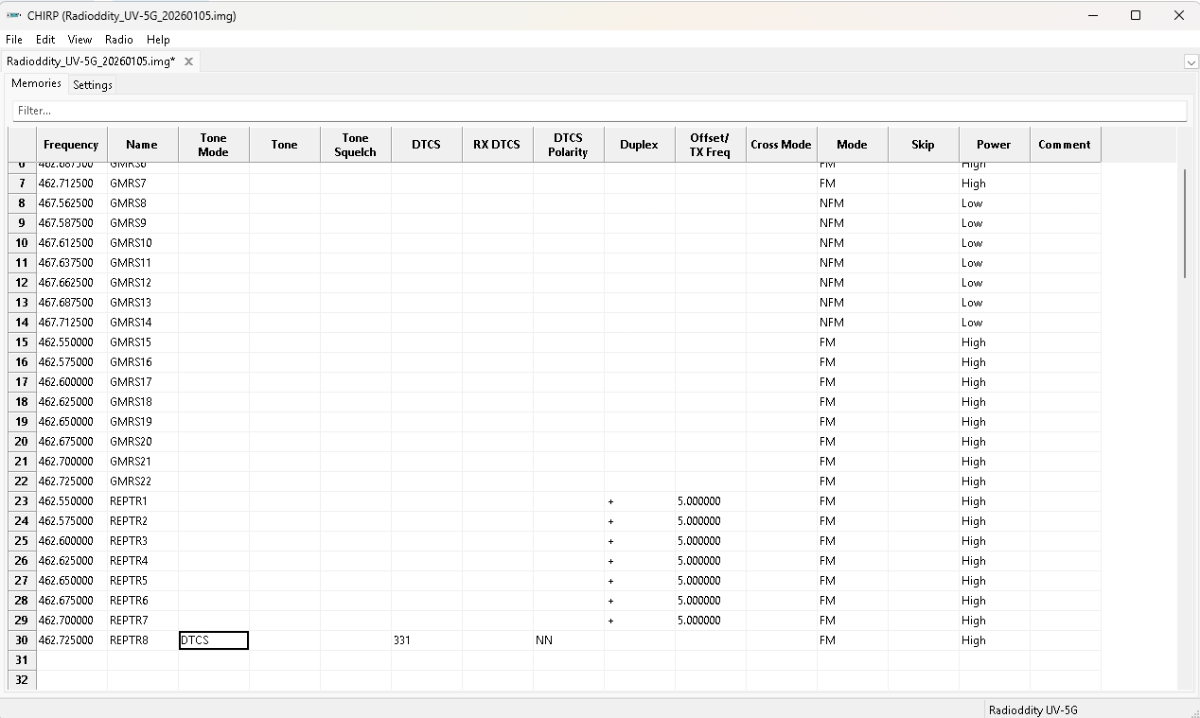
Task: Open the Help menu
Action: 158,40
